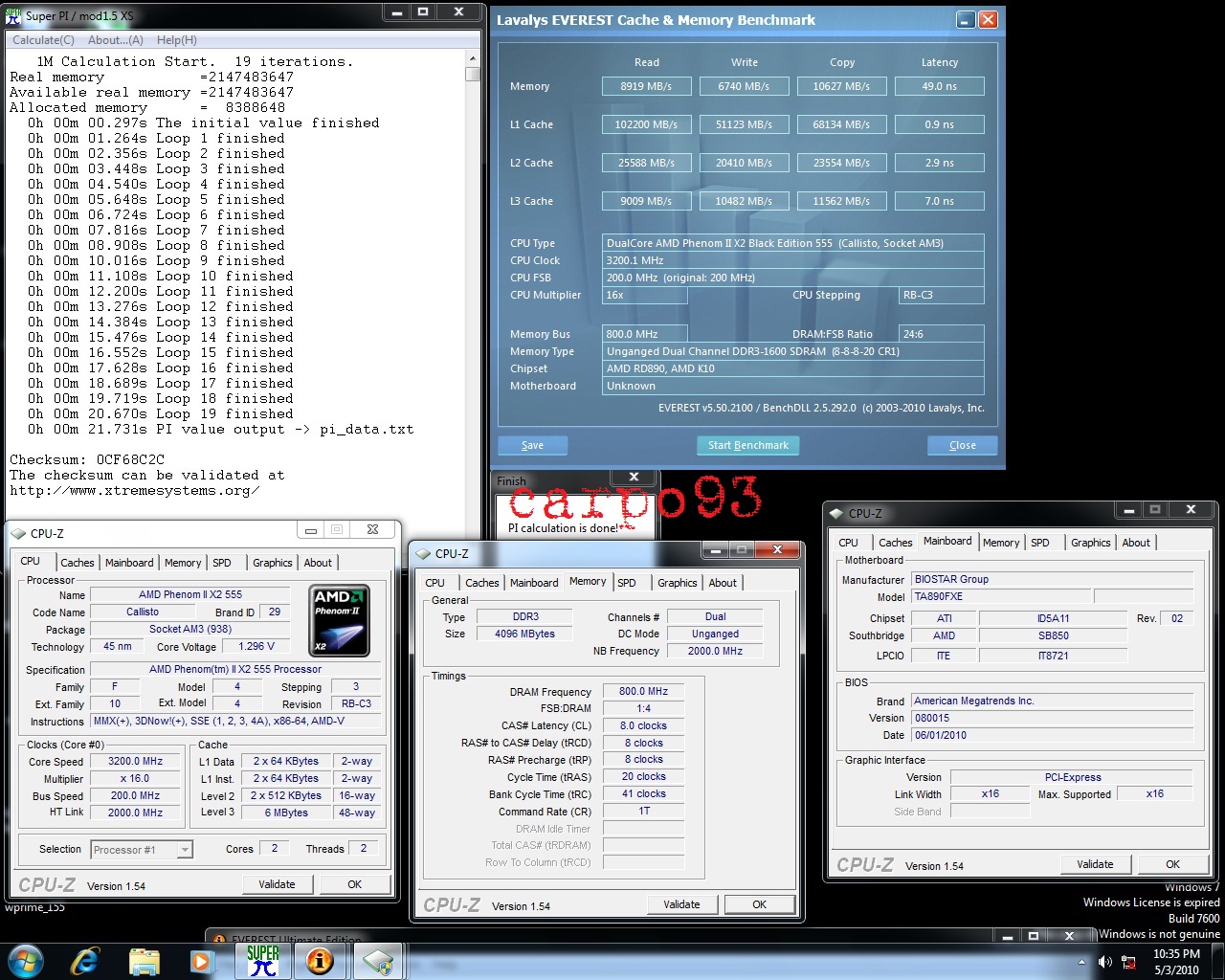Select Graphics tab in left CPU-Z window
Image resolution: width=1225 pixels, height=980 pixels.
tap(273, 563)
